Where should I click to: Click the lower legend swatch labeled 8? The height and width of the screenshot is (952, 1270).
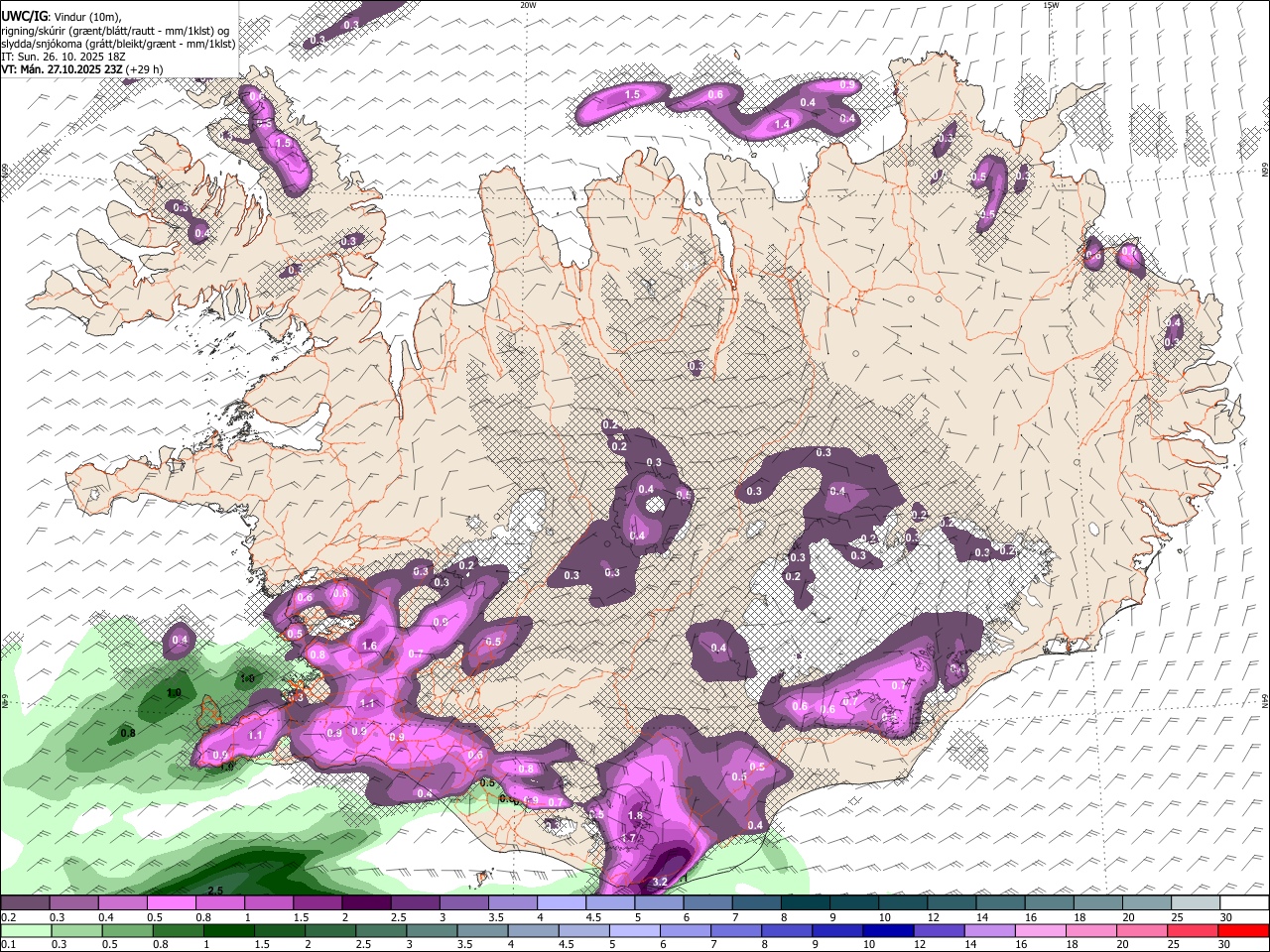pos(788,930)
